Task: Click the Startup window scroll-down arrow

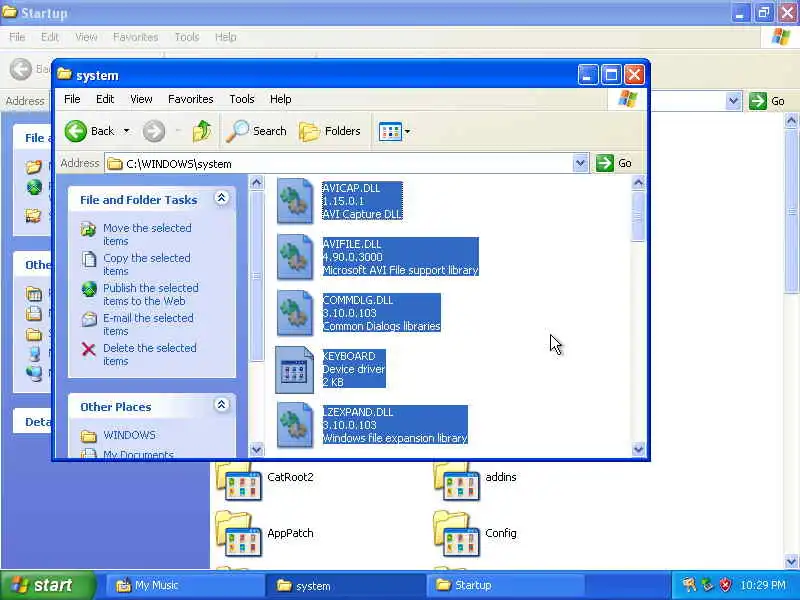Action: tap(791, 562)
